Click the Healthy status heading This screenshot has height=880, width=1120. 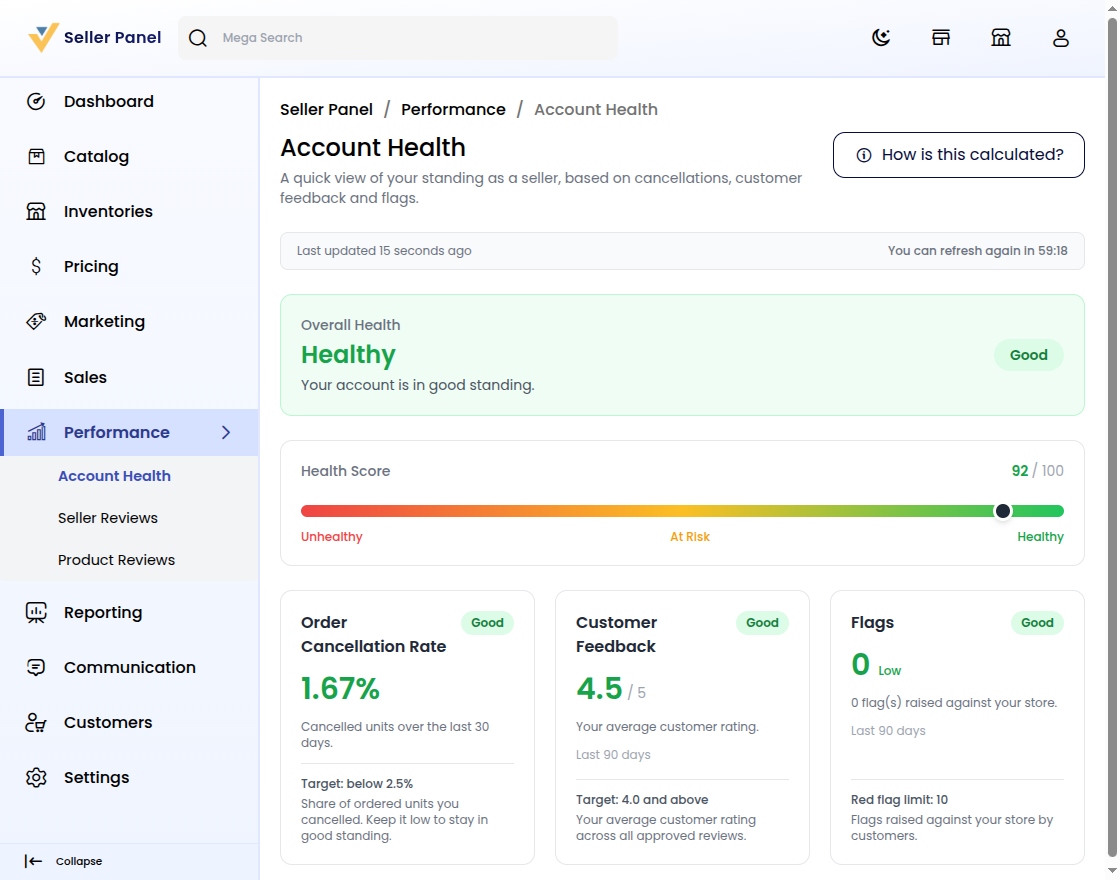pyautogui.click(x=348, y=355)
